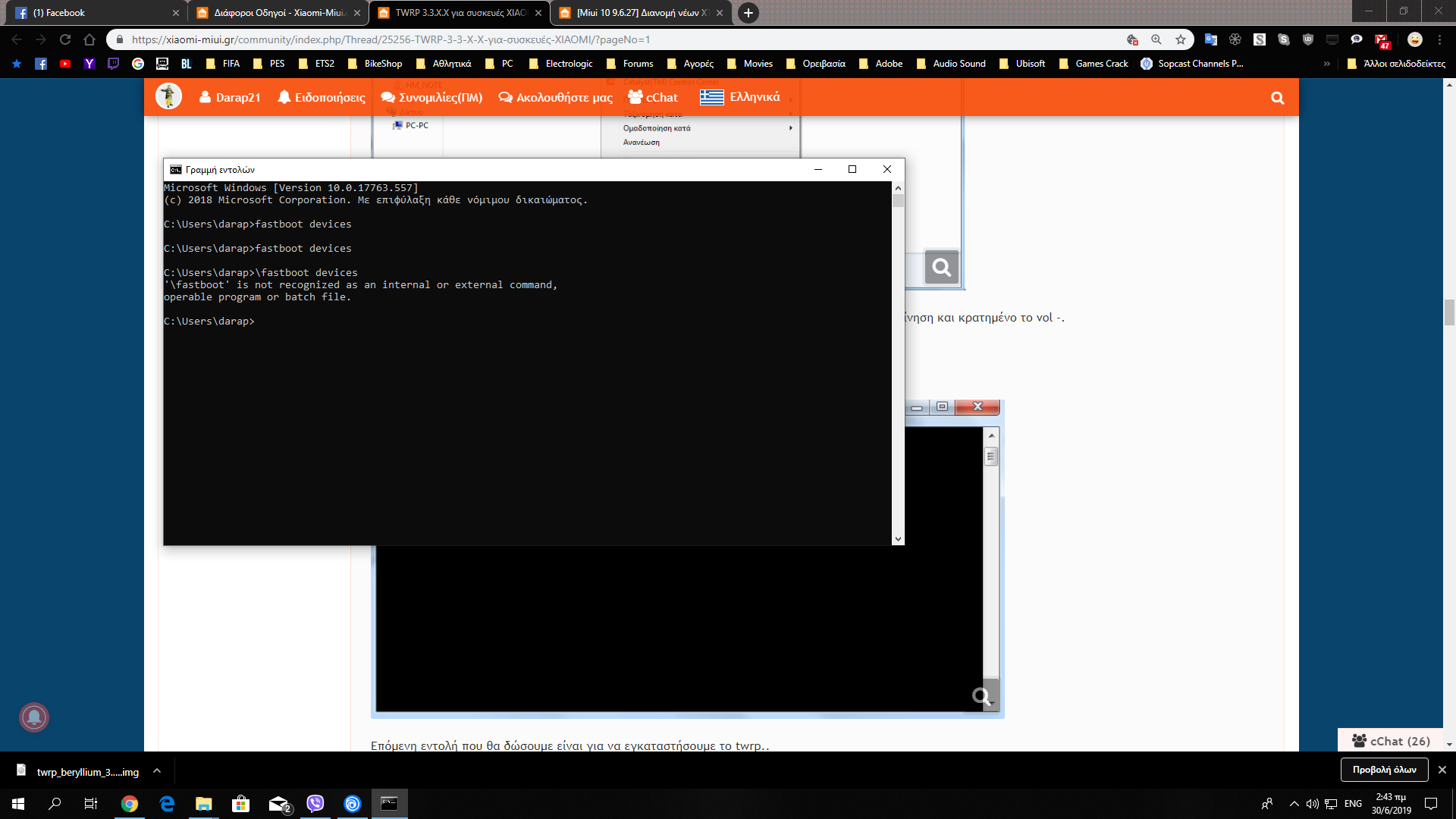Open the Chrome menu three dots

pos(1439,39)
